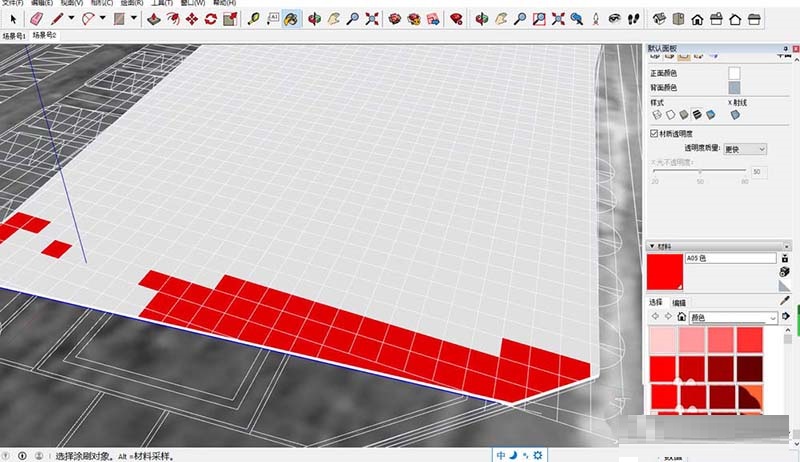Switch to the Top view
The image size is (800, 462).
pyautogui.click(x=678, y=19)
